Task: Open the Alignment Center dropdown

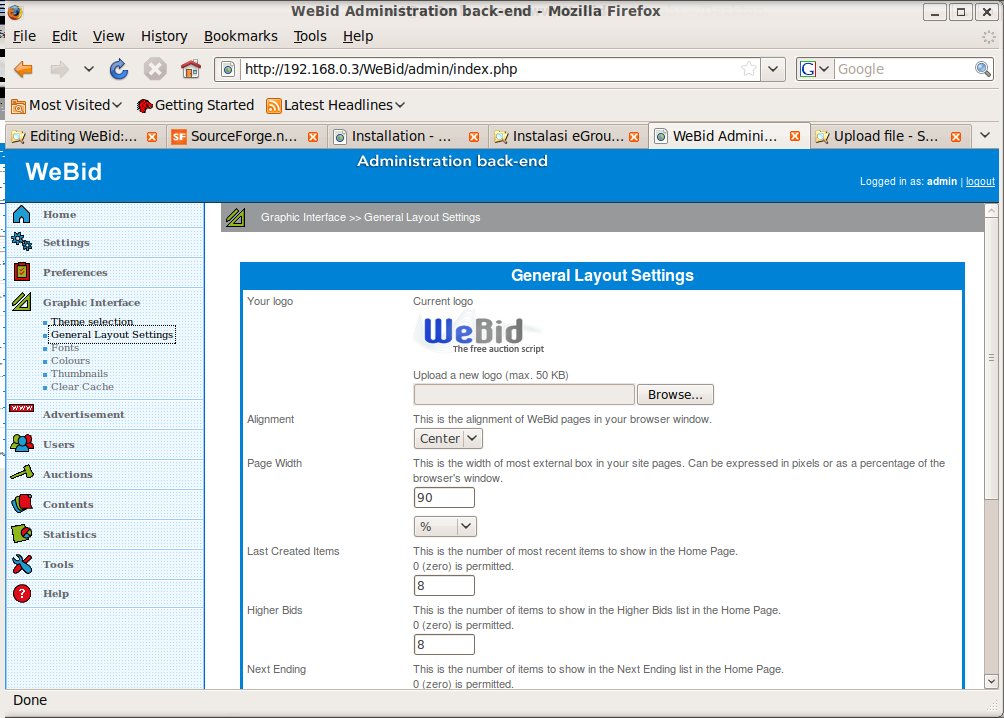Action: pyautogui.click(x=448, y=438)
